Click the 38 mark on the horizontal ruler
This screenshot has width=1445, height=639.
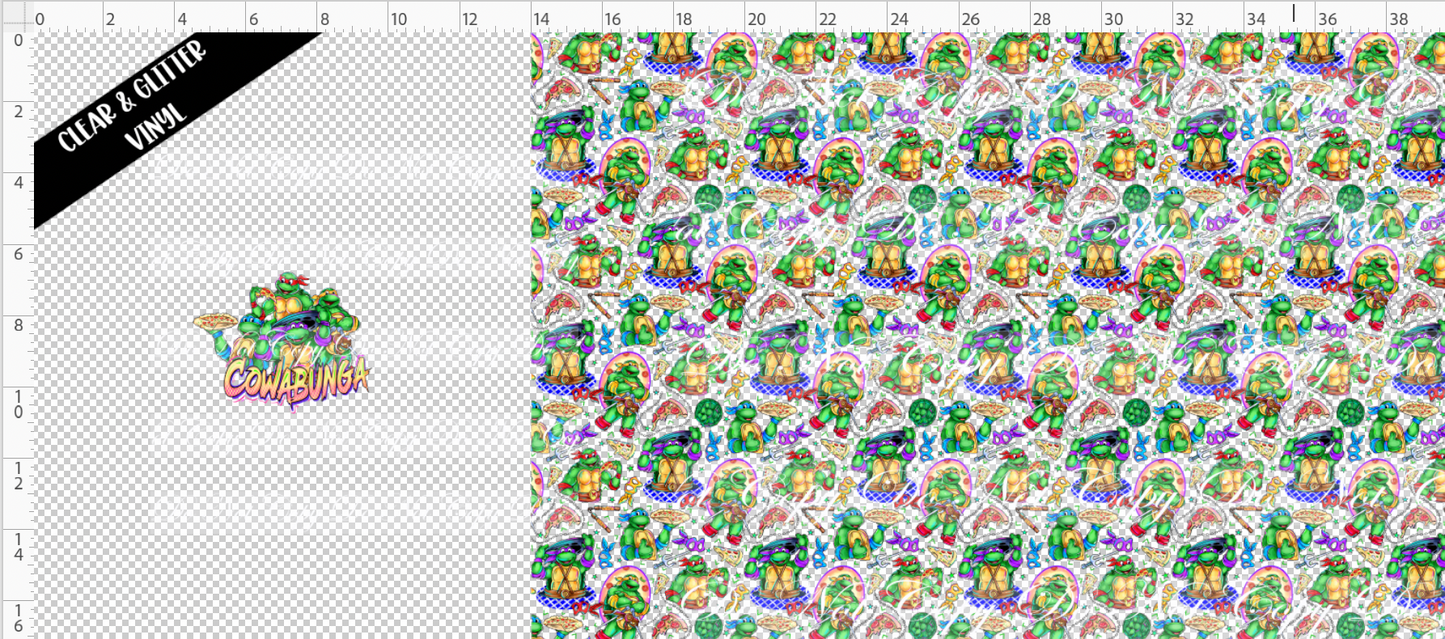click(1397, 19)
